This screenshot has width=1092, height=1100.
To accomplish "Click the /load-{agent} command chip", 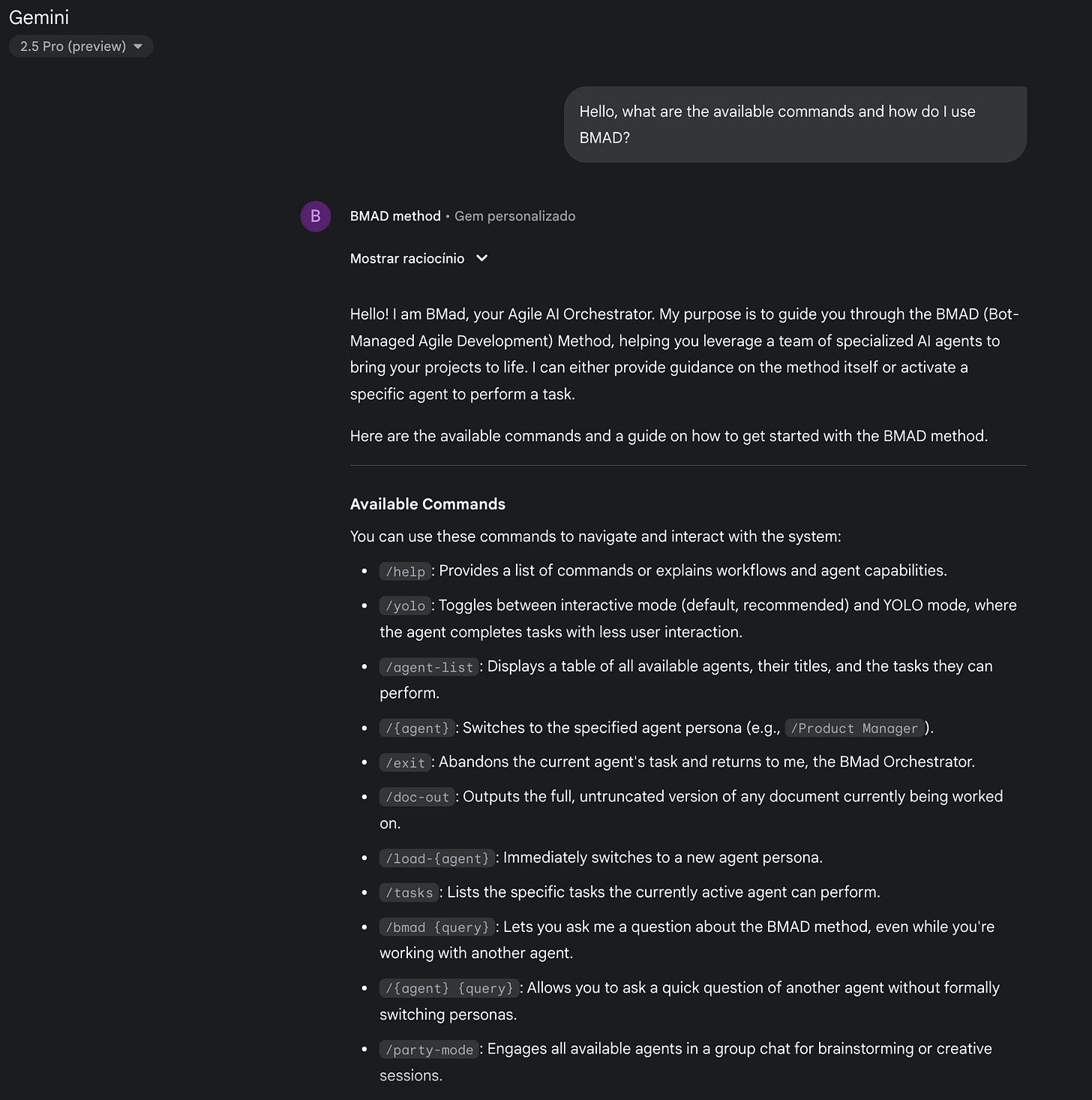I will click(x=437, y=858).
